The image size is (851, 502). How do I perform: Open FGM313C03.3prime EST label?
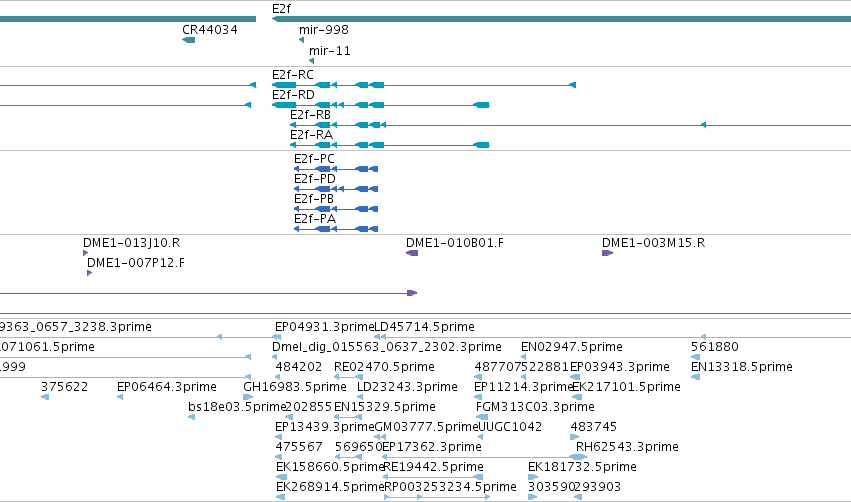[x=535, y=408]
